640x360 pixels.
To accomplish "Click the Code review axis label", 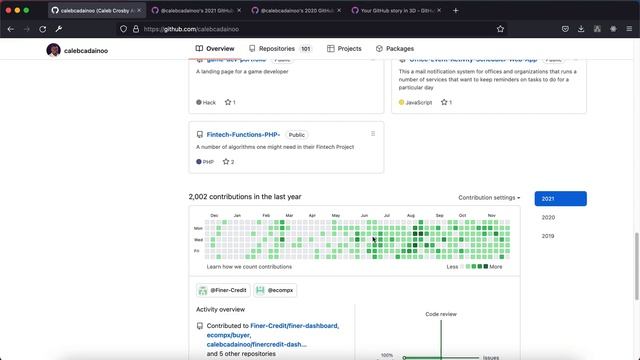I will click(441, 314).
